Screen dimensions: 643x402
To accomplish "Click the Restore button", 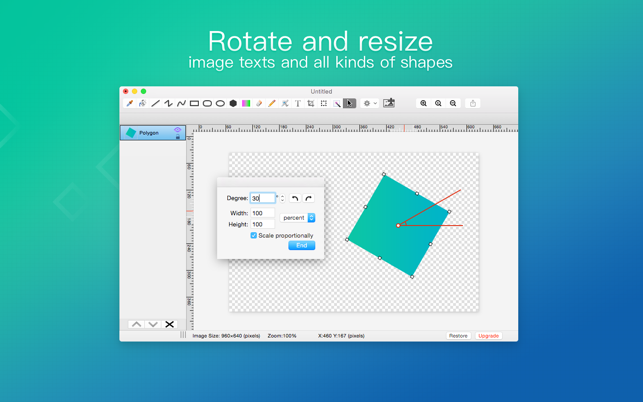I will (x=458, y=336).
